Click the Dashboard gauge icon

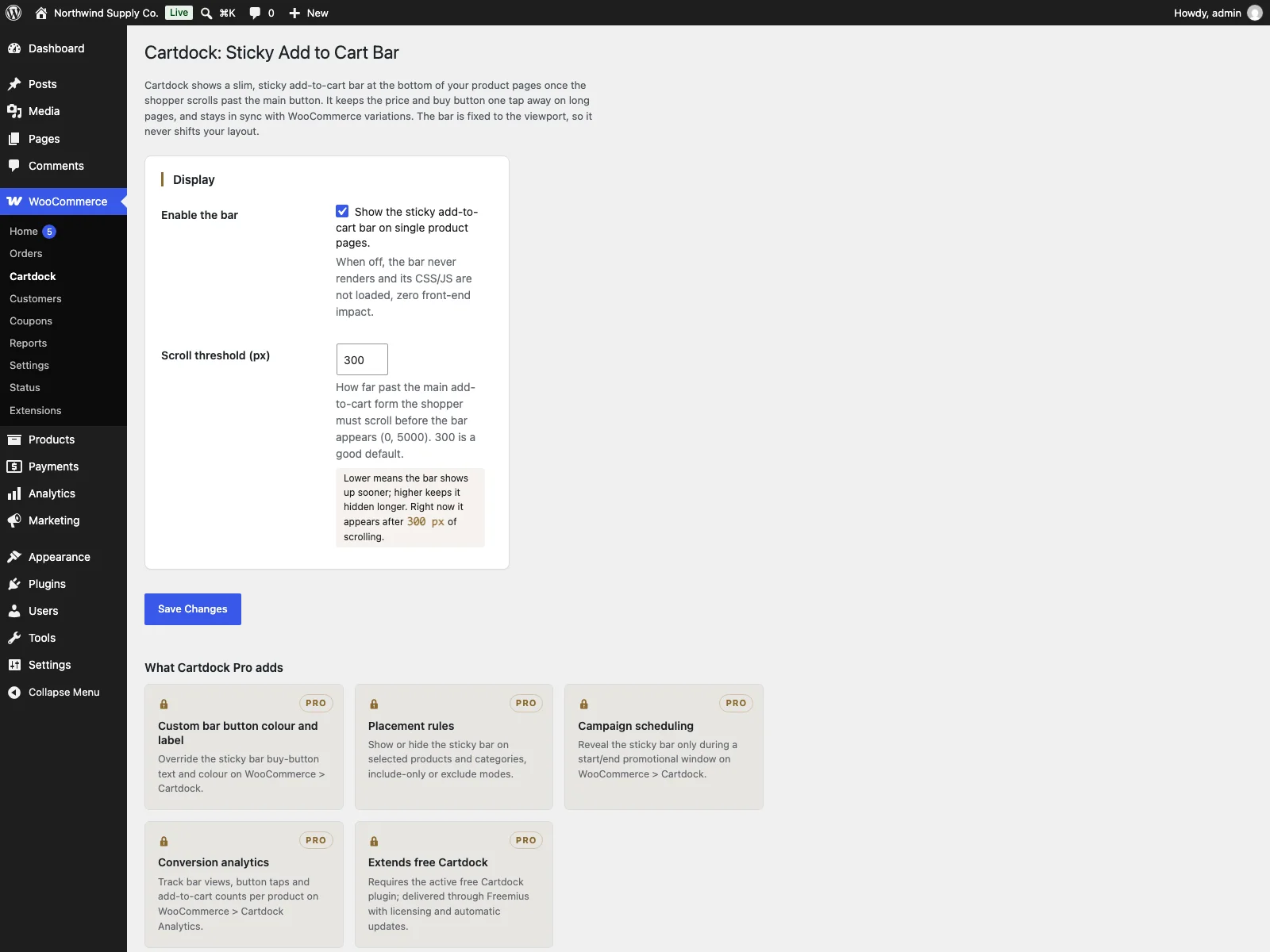(x=14, y=48)
